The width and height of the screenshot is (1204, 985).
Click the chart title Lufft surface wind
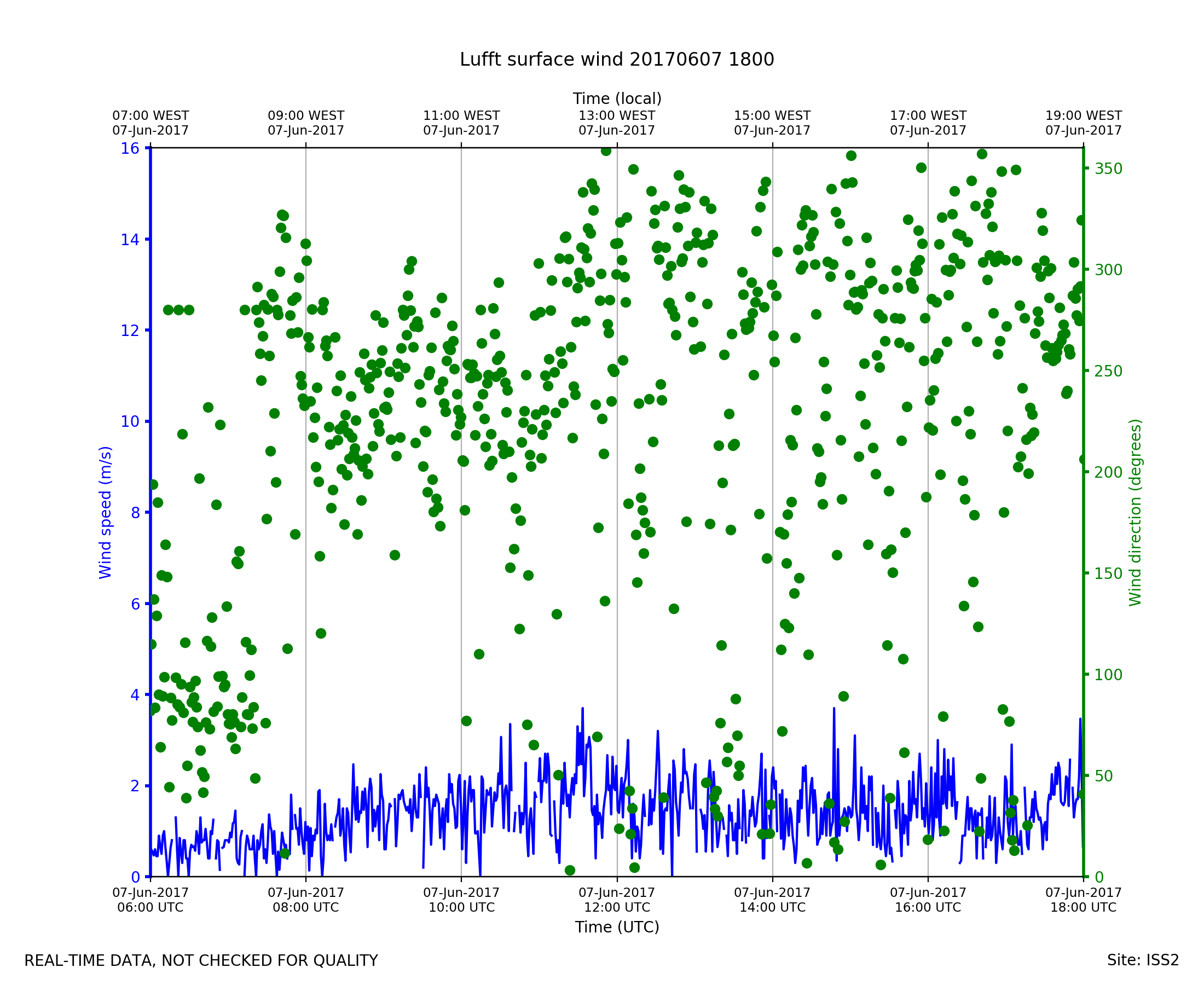click(616, 60)
